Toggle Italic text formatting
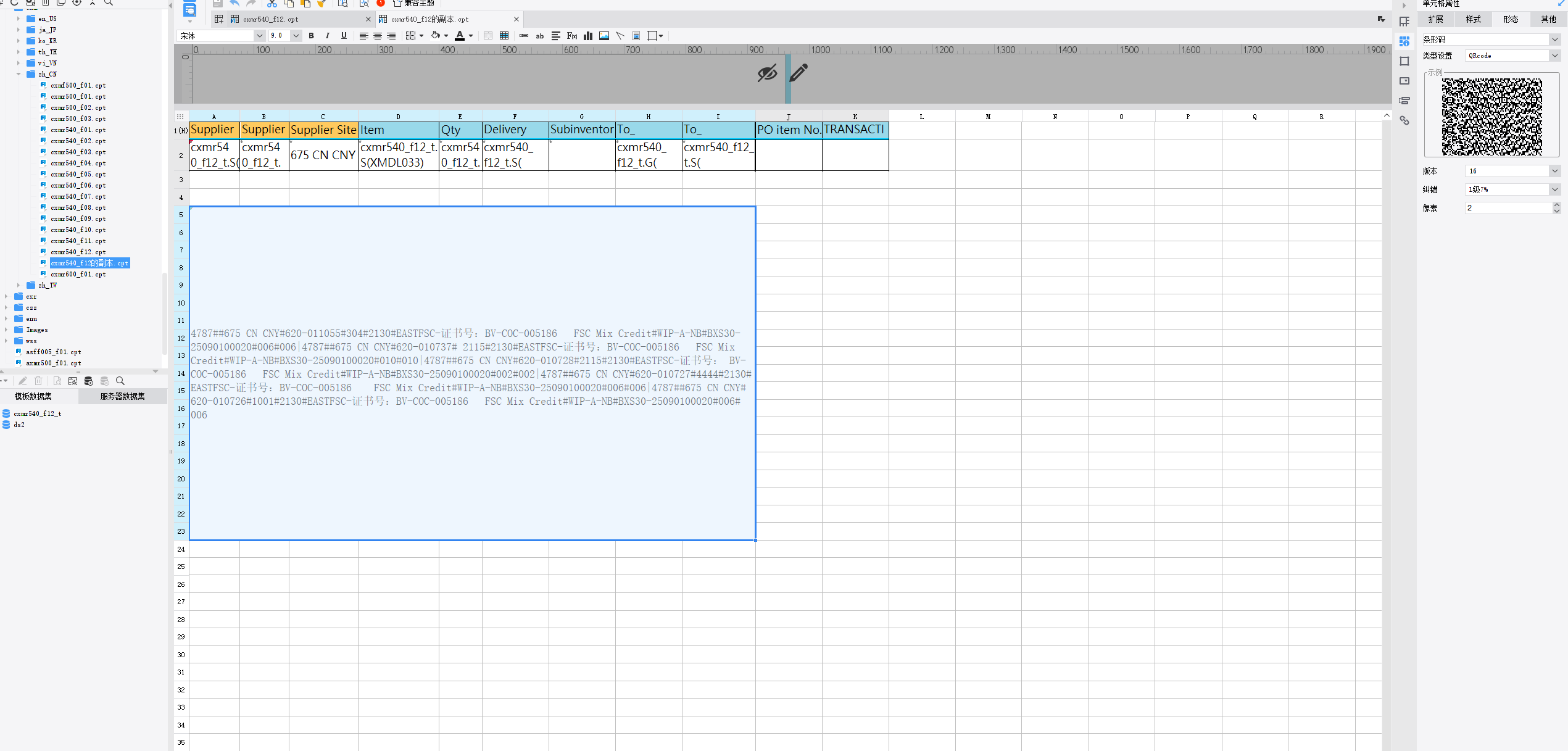The height and width of the screenshot is (751, 1568). tap(328, 36)
